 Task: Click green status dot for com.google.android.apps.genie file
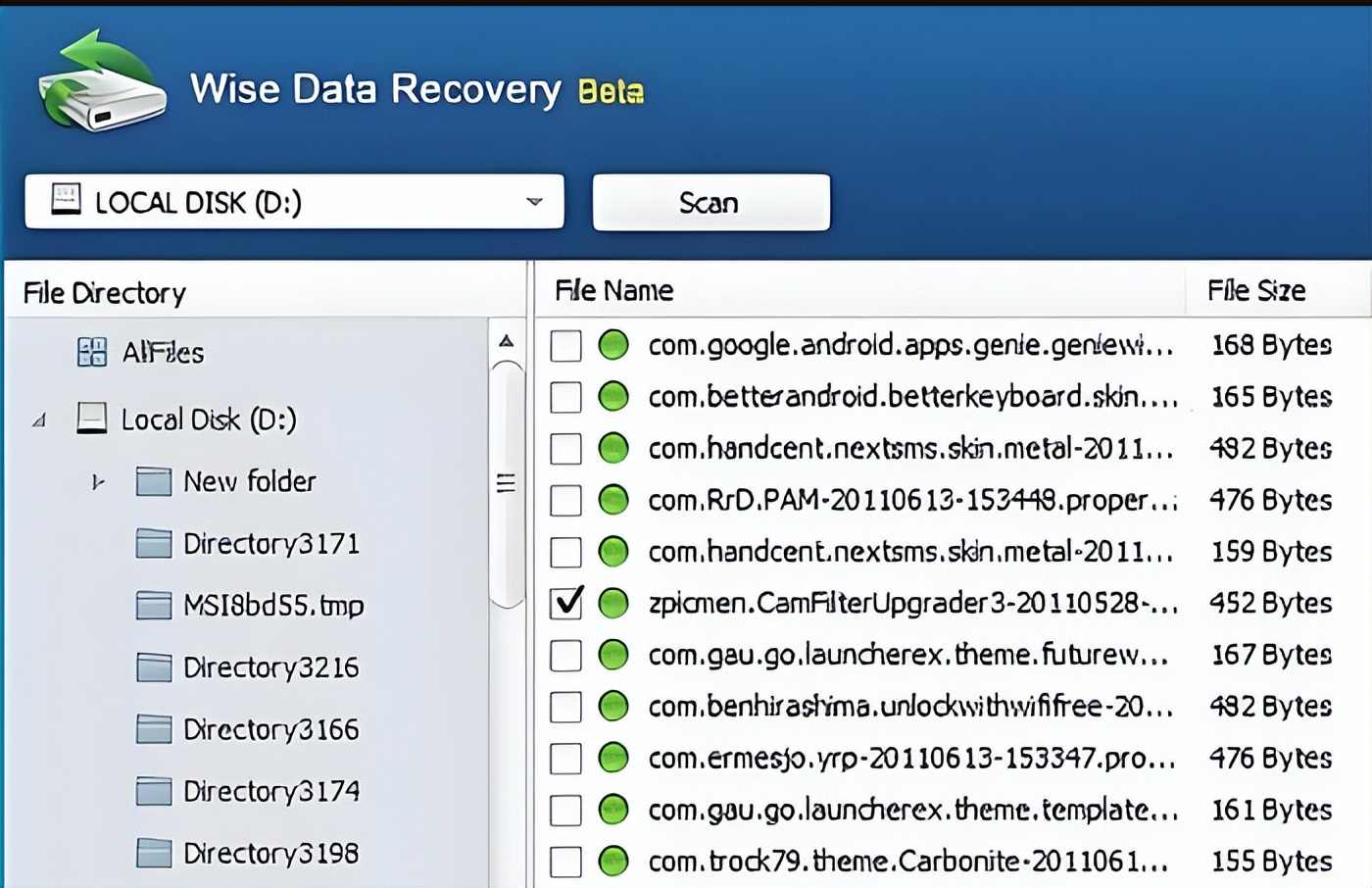(x=613, y=345)
